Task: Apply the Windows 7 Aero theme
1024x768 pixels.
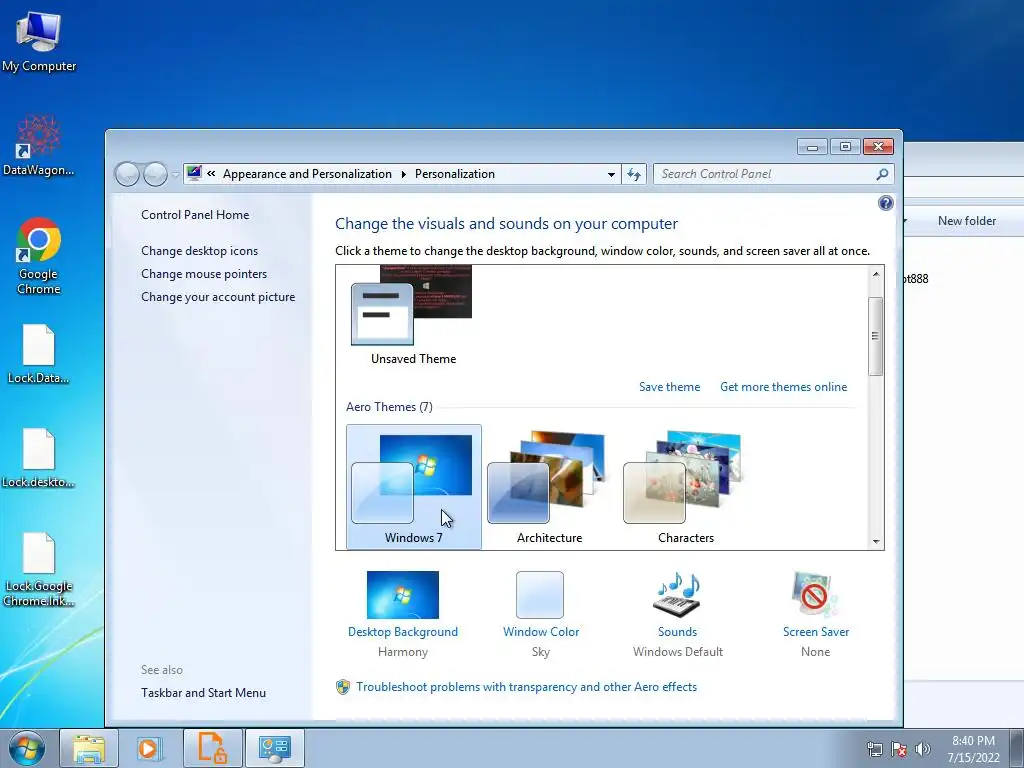Action: click(x=413, y=487)
